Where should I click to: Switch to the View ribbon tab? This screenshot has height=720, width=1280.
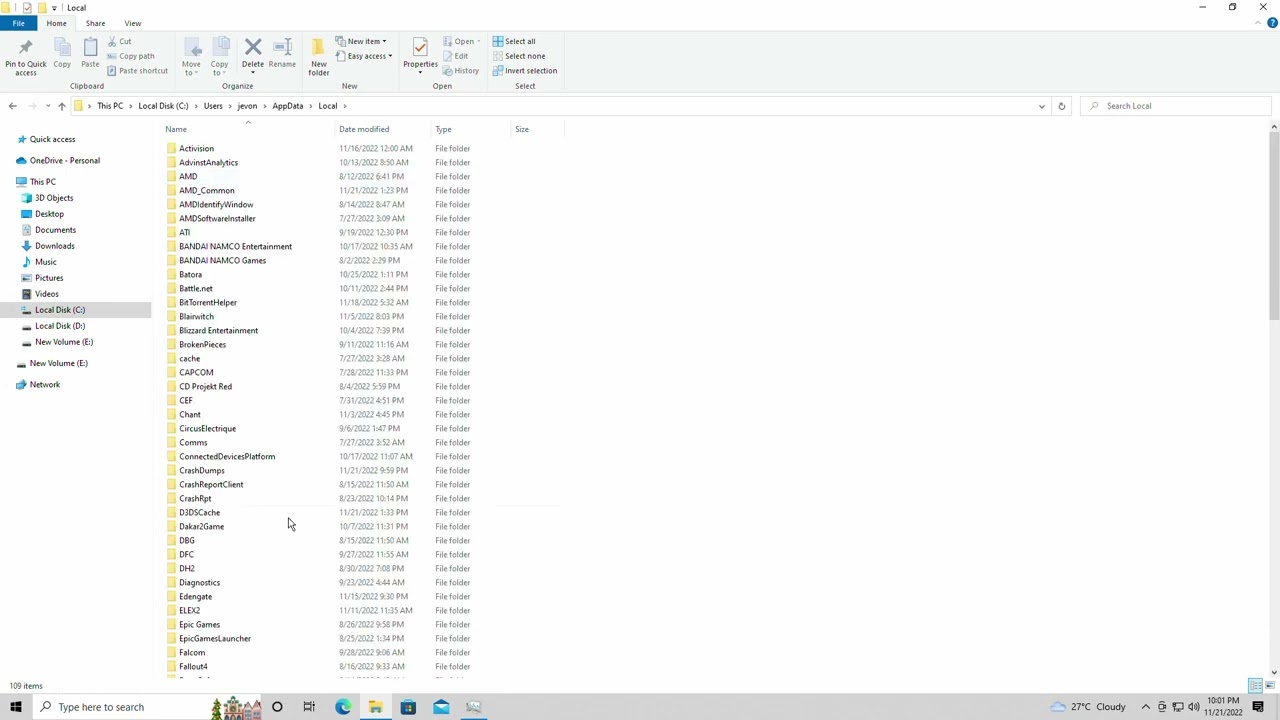132,23
